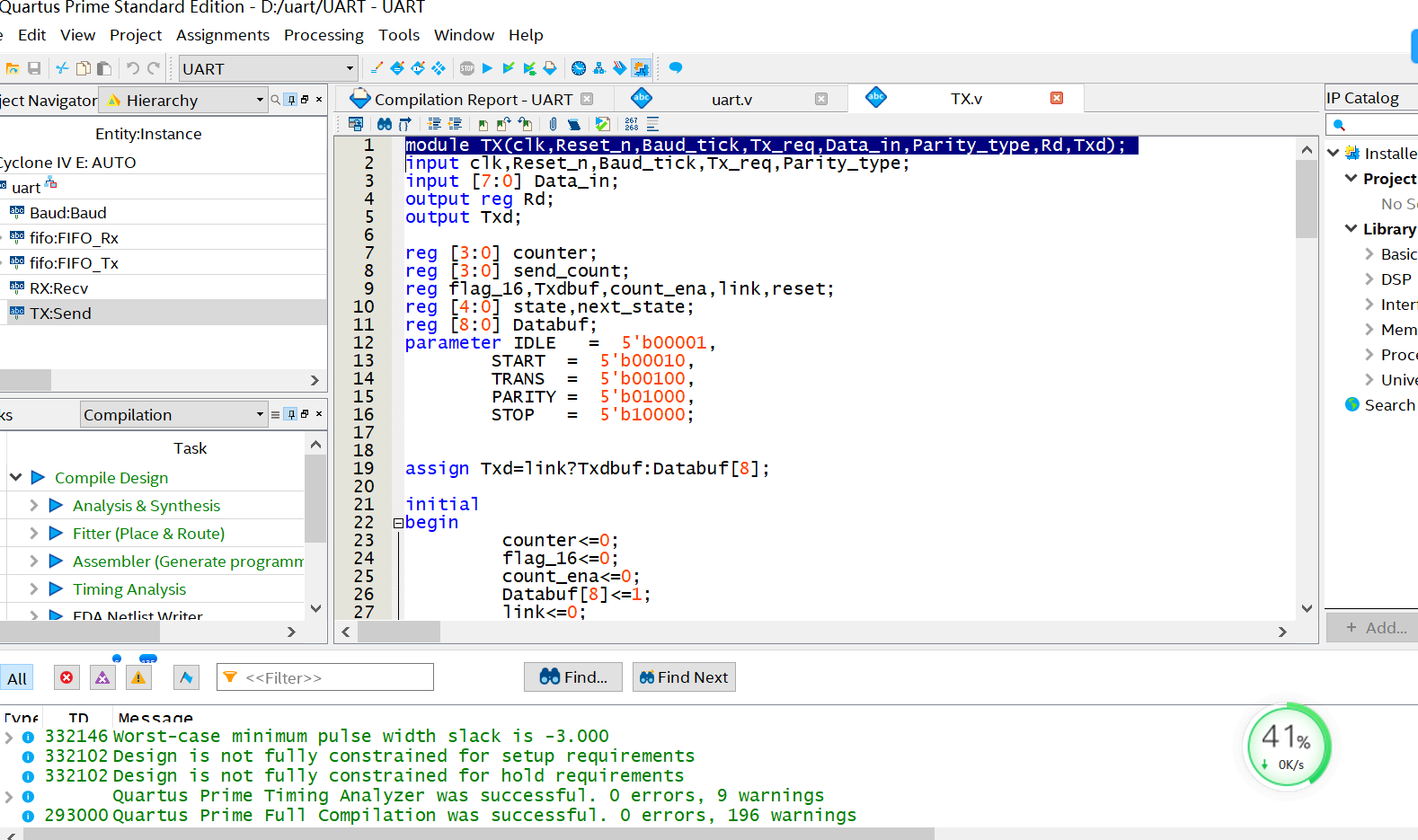The height and width of the screenshot is (840, 1418).
Task: Click the Open Project folder icon
Action: [13, 68]
